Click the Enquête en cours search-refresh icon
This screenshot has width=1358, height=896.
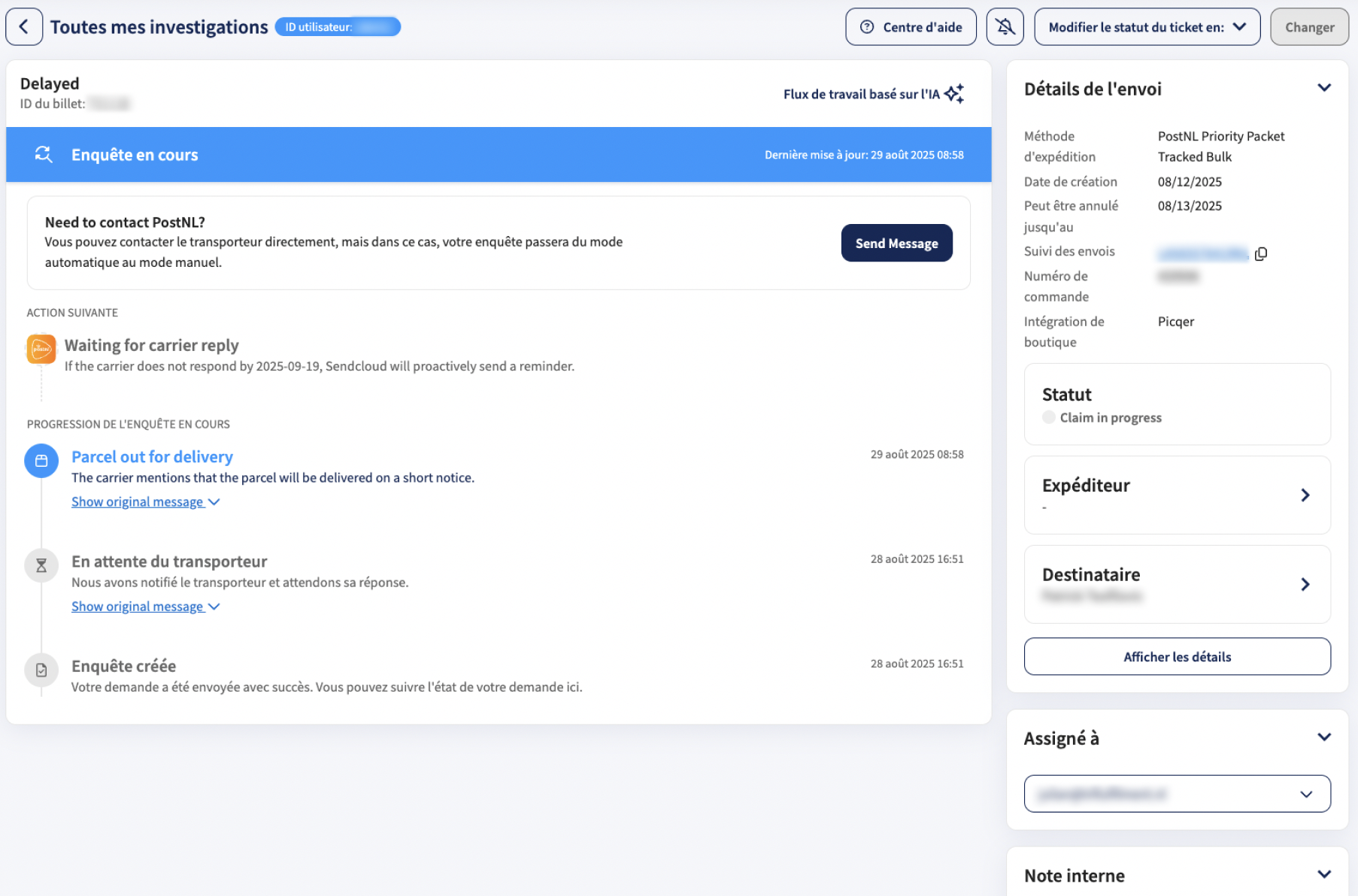pos(44,155)
